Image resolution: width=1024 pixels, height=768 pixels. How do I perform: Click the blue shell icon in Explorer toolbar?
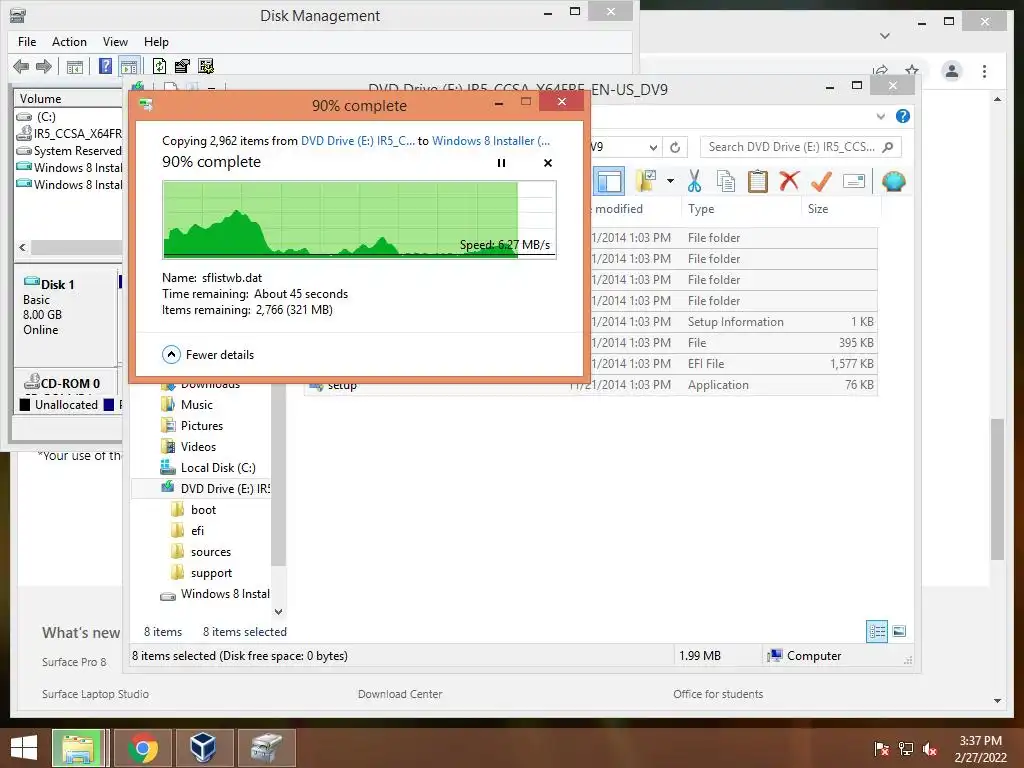(x=893, y=181)
